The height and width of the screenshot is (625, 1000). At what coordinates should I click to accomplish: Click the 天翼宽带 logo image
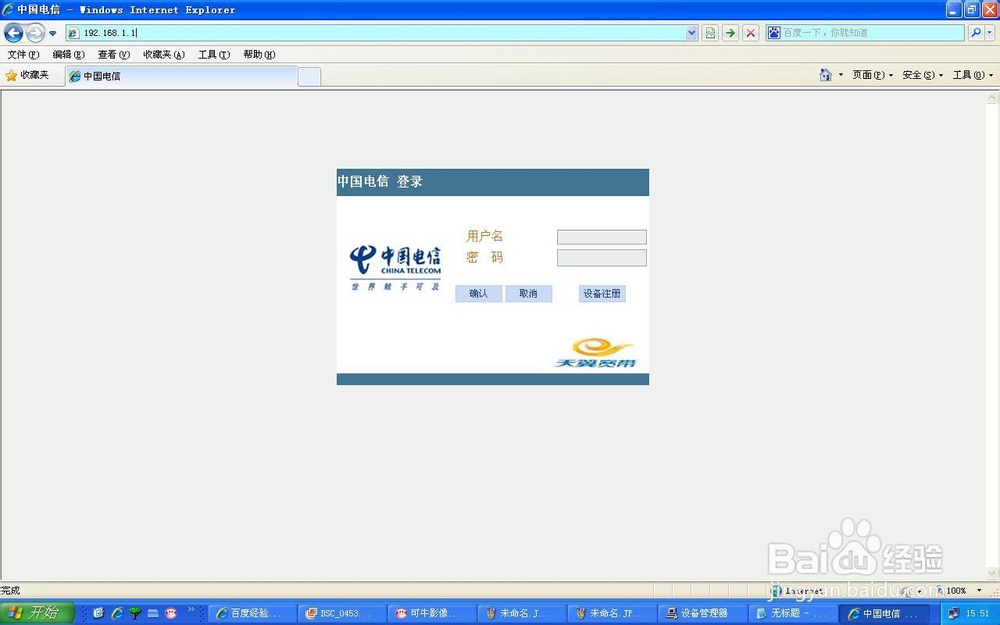[x=596, y=353]
